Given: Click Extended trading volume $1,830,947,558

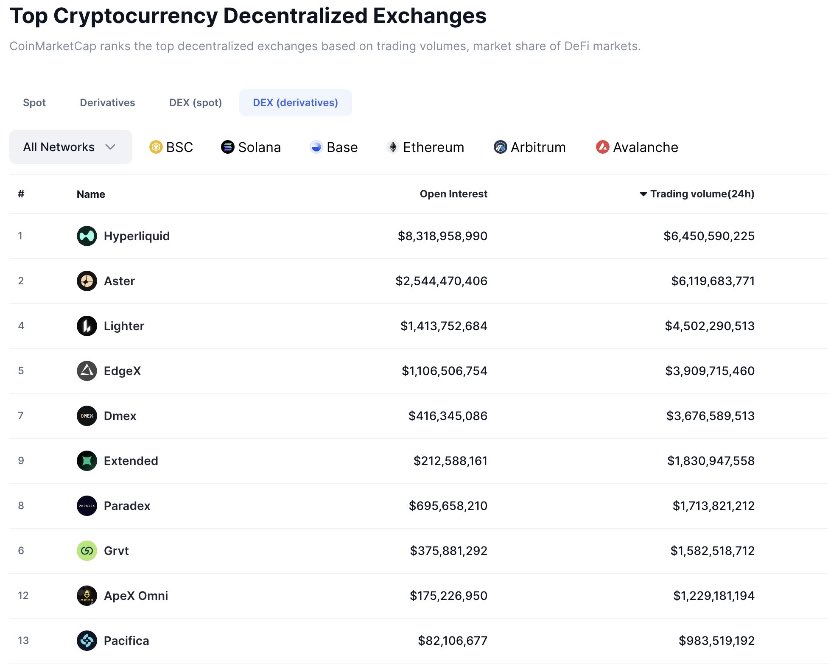Looking at the screenshot, I should [x=711, y=461].
